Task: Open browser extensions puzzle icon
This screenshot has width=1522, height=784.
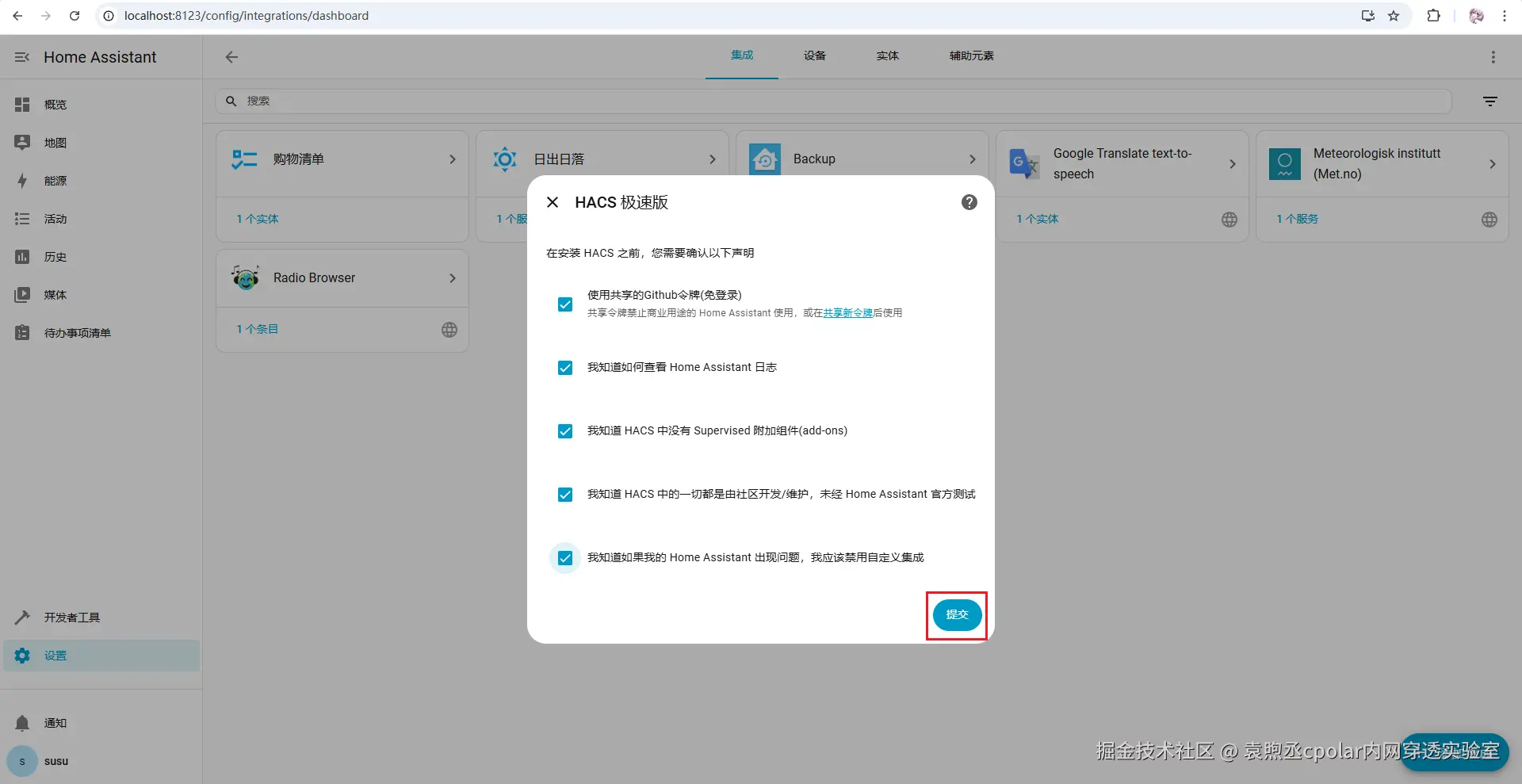Action: [x=1433, y=16]
